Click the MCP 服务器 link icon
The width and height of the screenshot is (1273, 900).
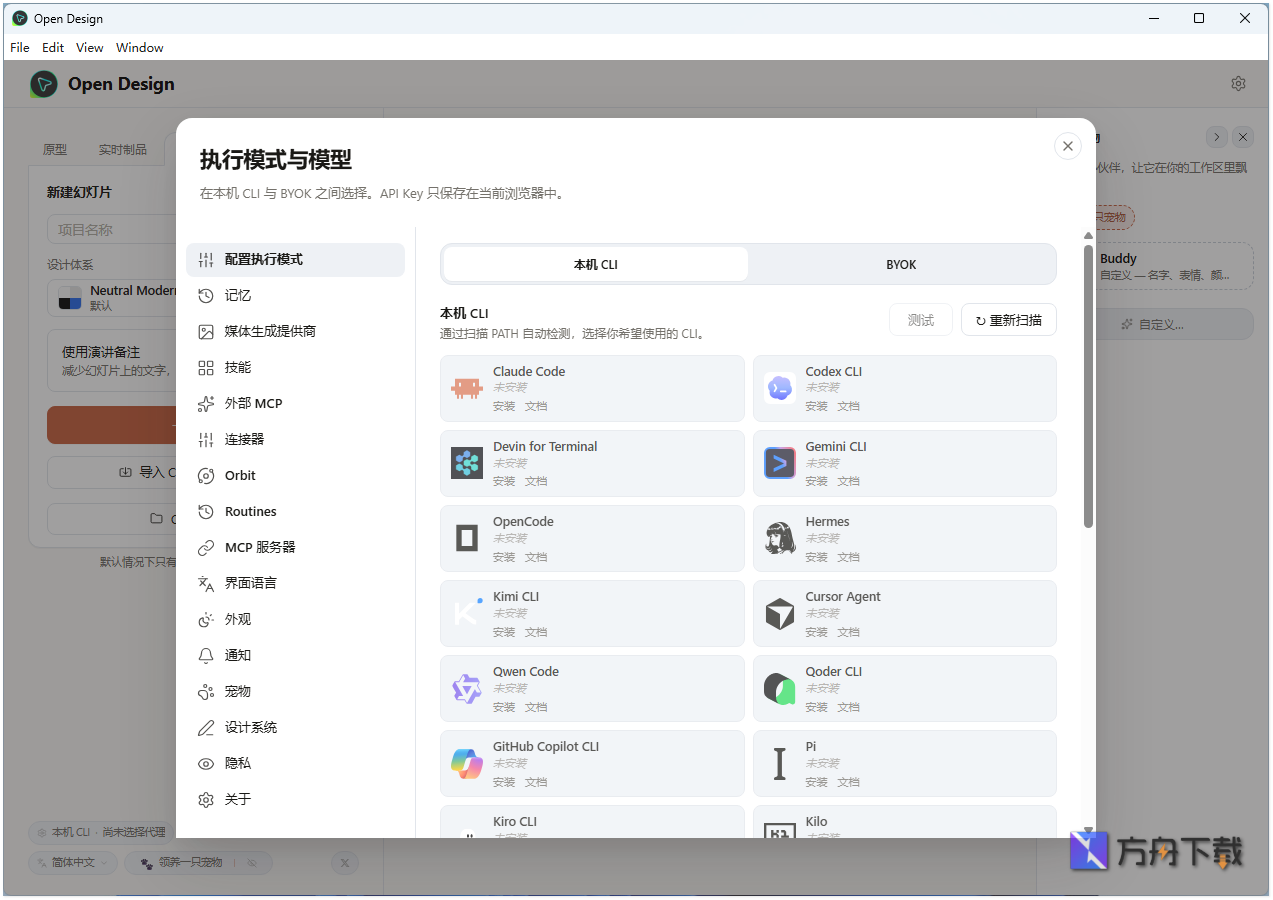point(206,547)
